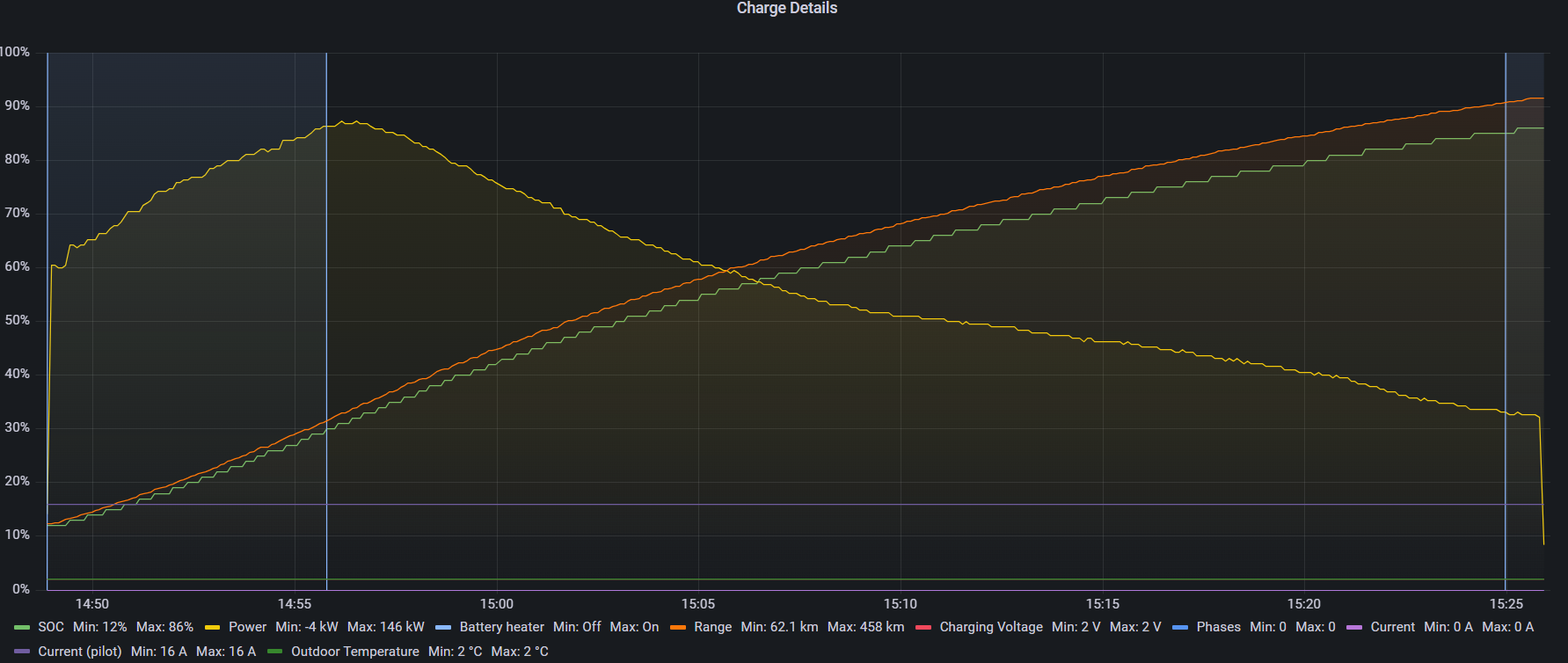Viewport: 1568px width, 663px height.
Task: Open the yellow Power series color picker
Action: pos(212,628)
